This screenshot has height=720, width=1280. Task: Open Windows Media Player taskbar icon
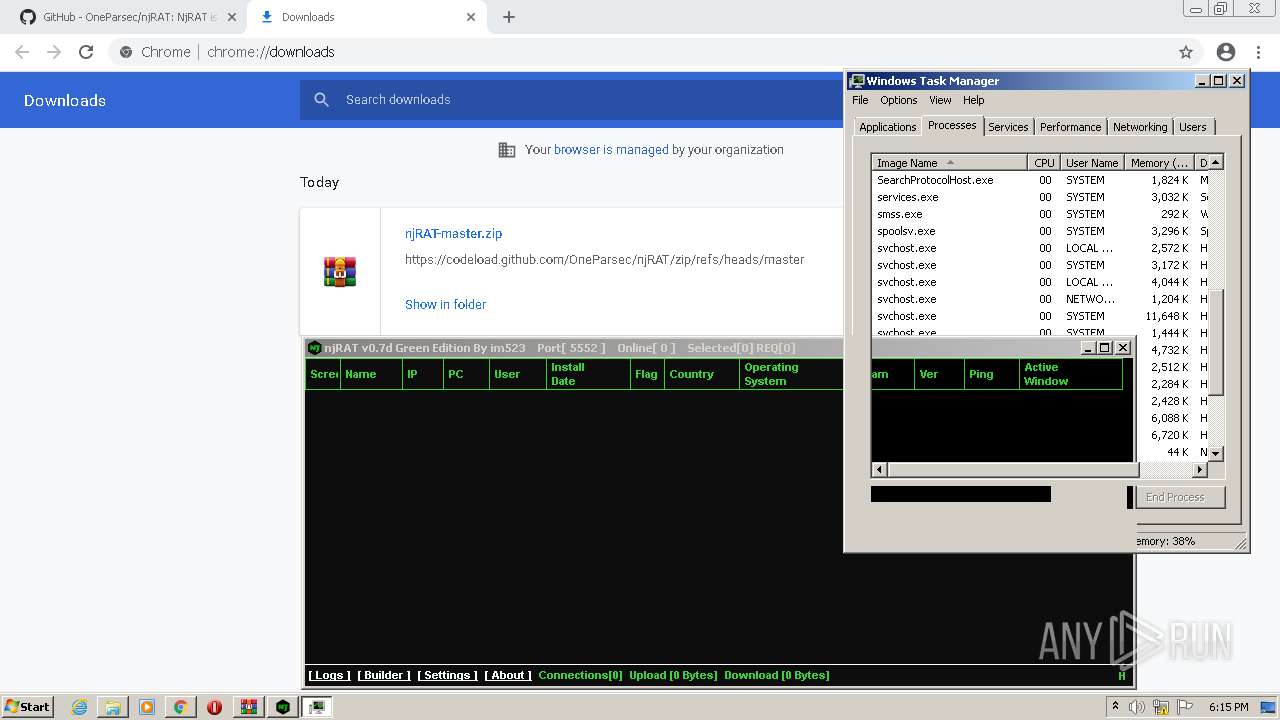click(147, 707)
